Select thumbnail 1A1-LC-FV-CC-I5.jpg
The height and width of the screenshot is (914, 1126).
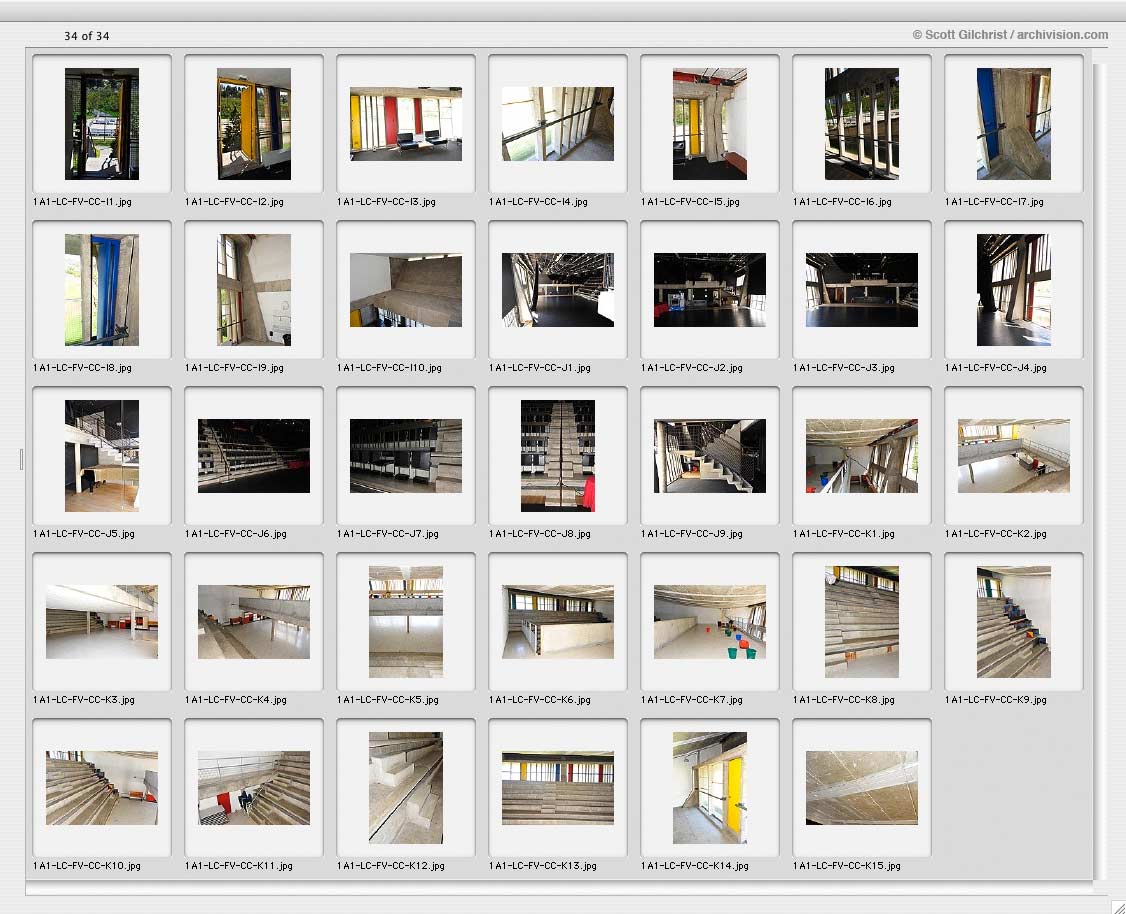point(709,123)
